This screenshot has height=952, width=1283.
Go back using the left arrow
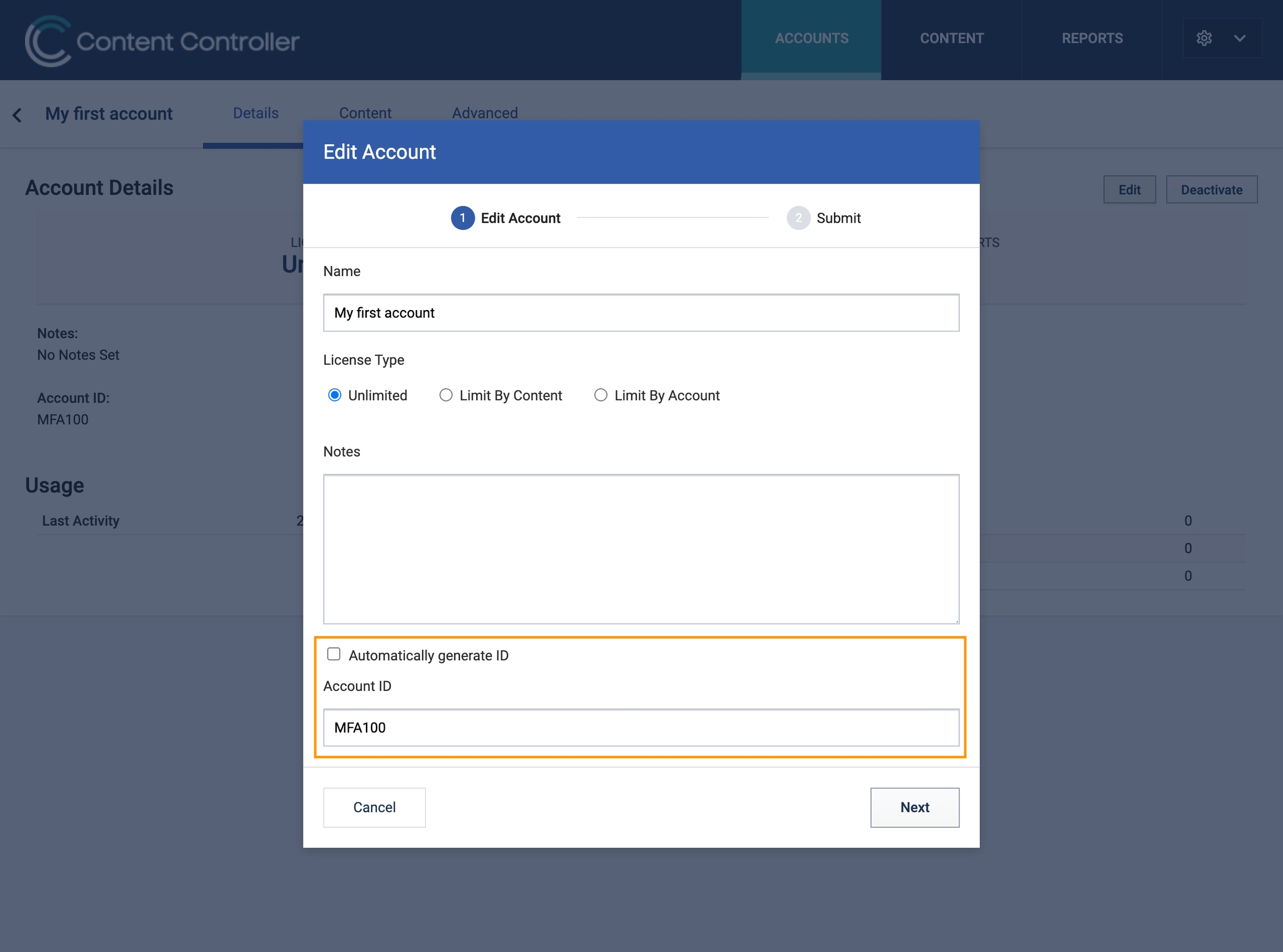[17, 115]
